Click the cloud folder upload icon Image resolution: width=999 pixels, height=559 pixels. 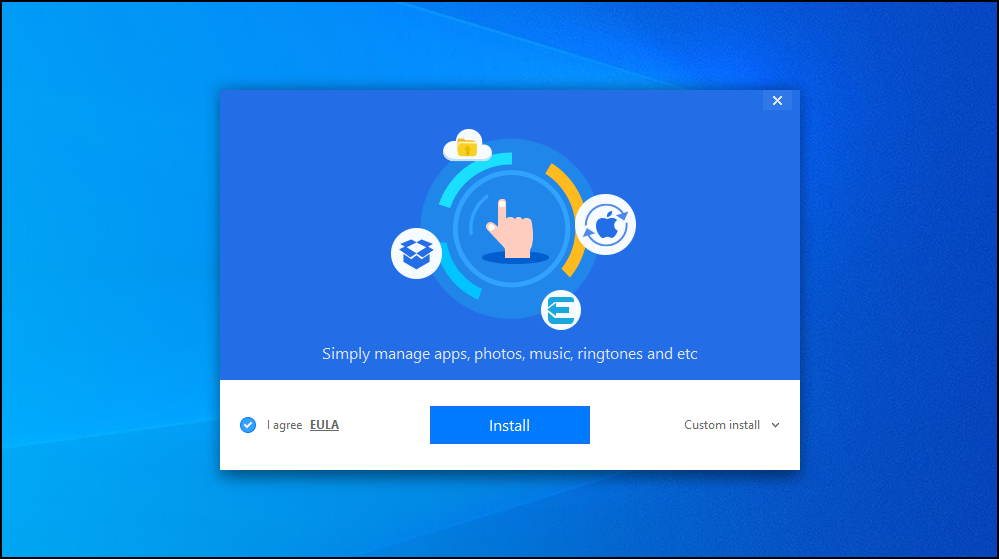(468, 145)
